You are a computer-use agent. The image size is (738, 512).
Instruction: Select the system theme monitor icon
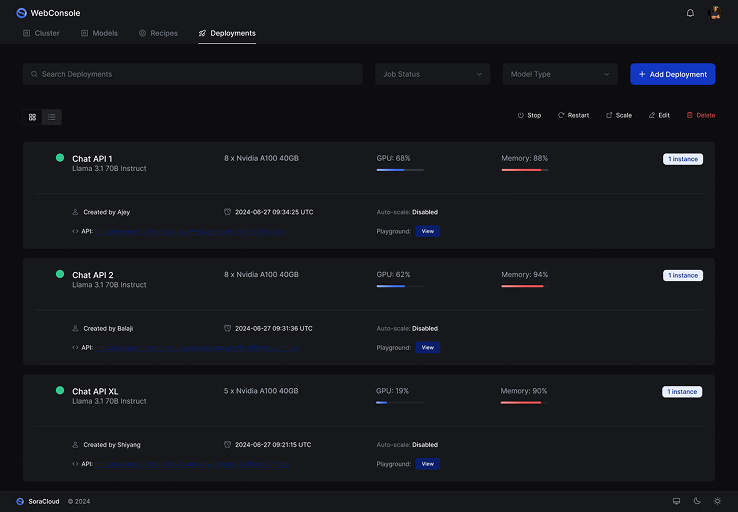point(676,501)
